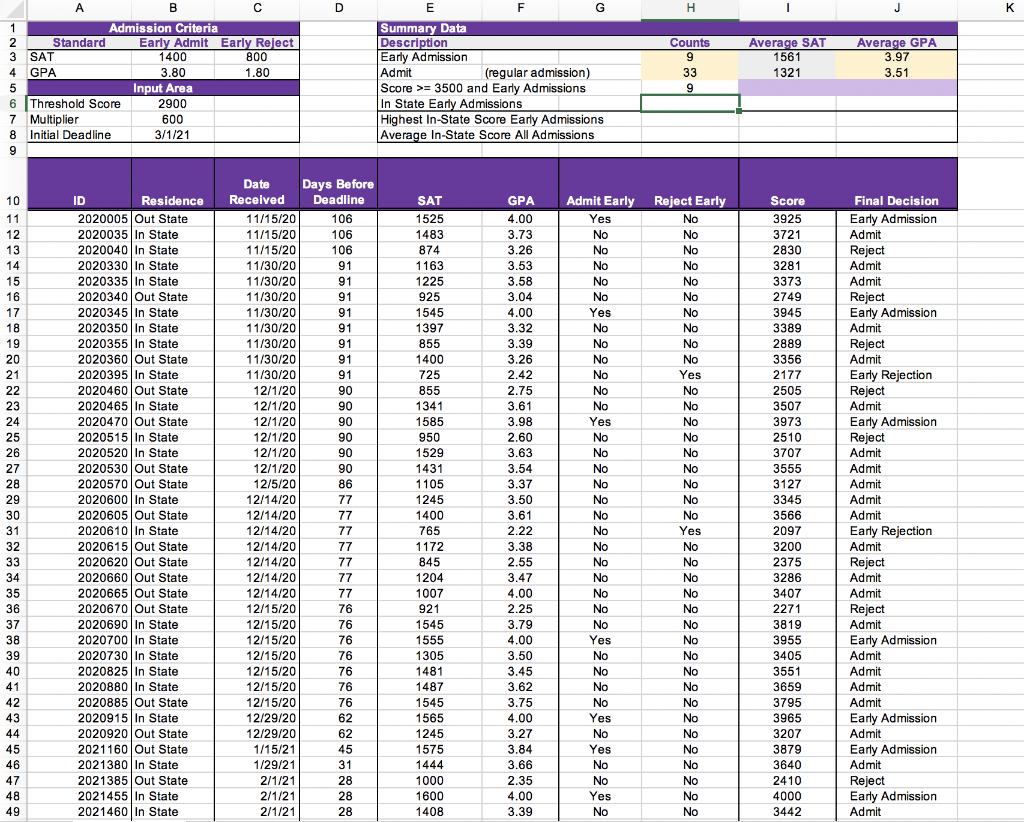1024x822 pixels.
Task: Select the Average In-State Score All Admissions label
Action: click(487, 135)
